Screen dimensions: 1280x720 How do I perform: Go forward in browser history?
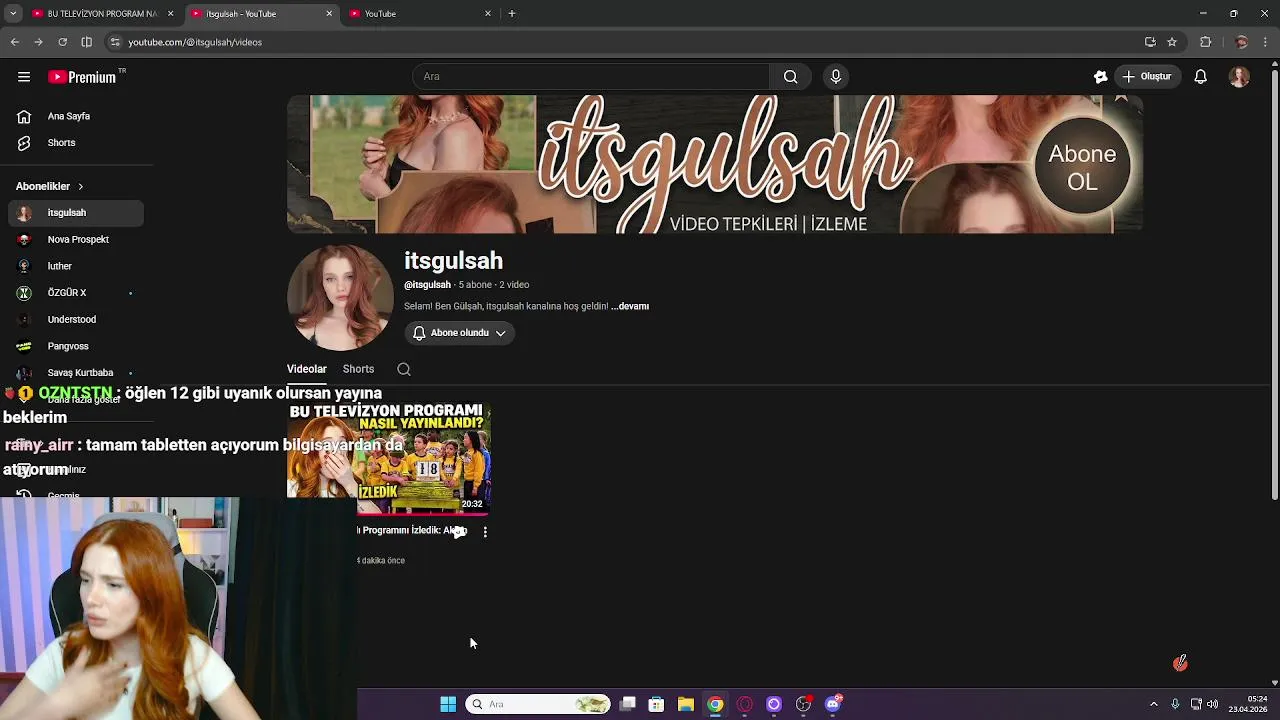click(38, 42)
